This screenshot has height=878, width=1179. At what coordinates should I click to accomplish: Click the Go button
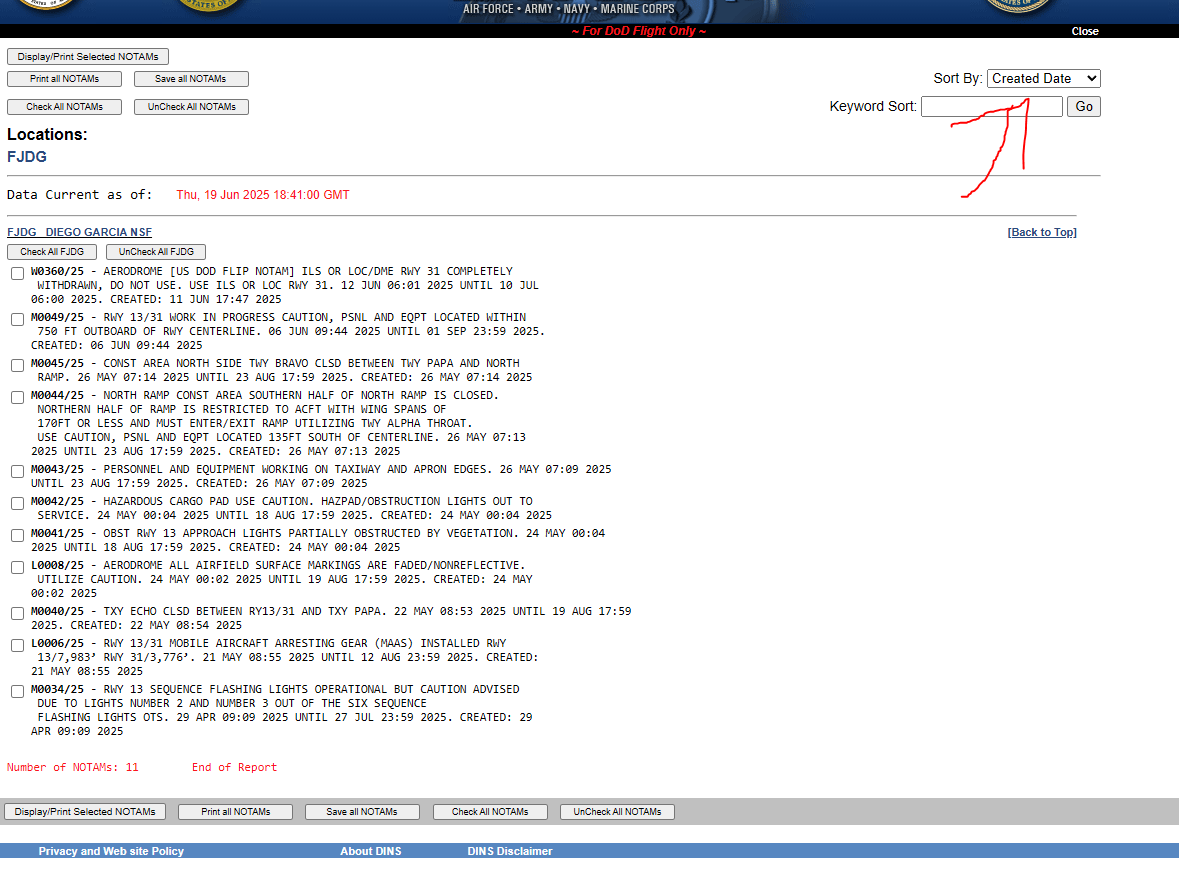1084,107
